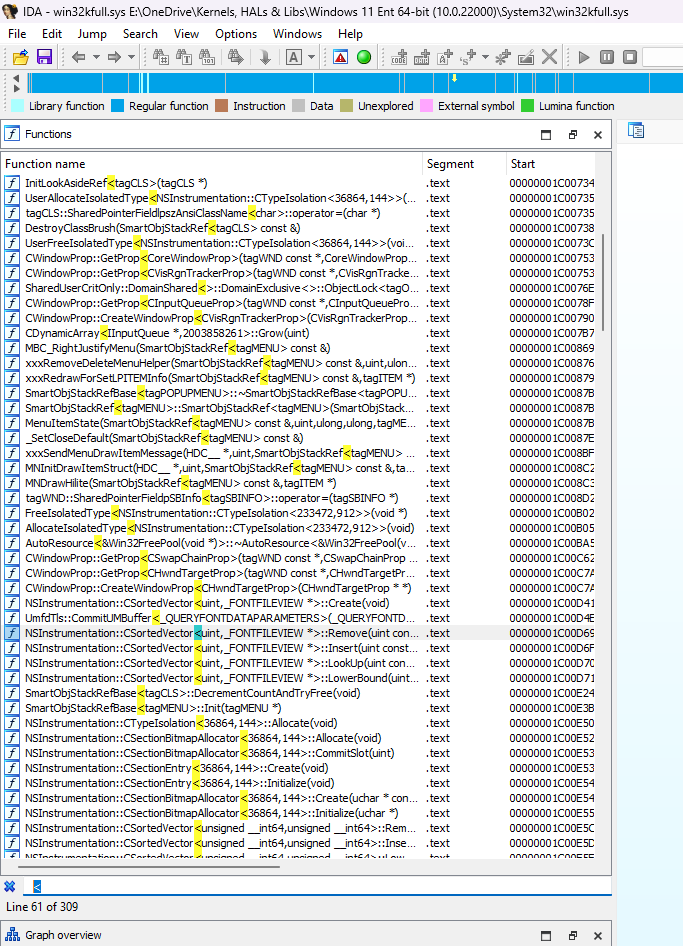Click the Save database floppy icon
Image resolution: width=683 pixels, height=946 pixels.
[44, 57]
